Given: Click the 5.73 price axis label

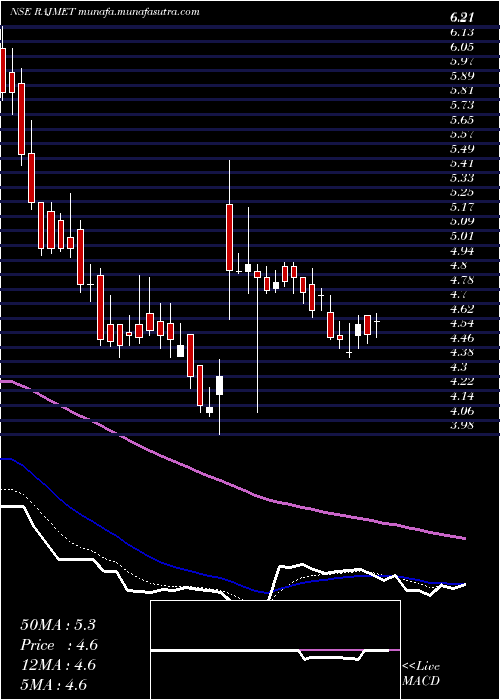Looking at the screenshot, I should coord(462,105).
